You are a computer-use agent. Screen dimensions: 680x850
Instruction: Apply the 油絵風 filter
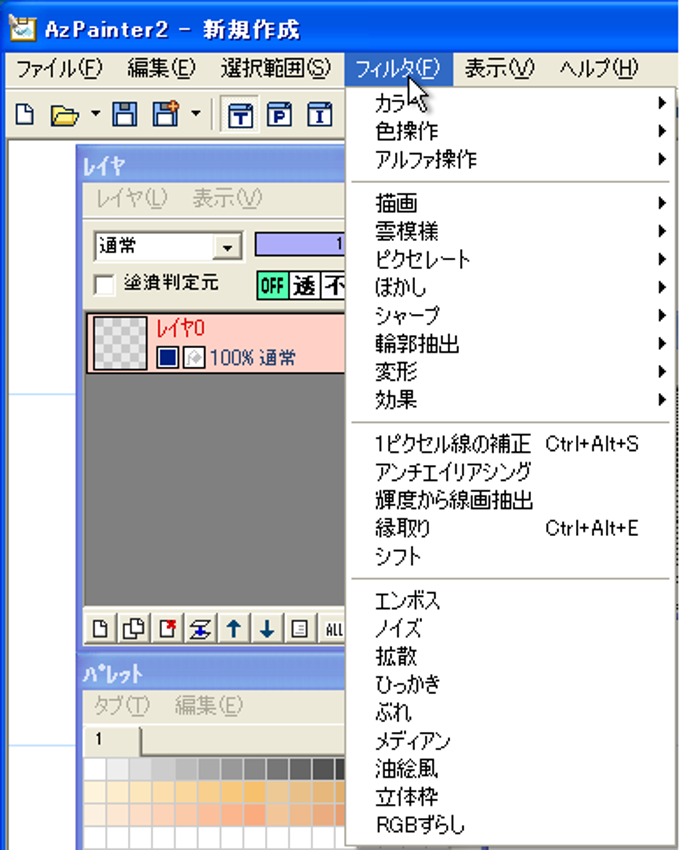tap(510, 770)
